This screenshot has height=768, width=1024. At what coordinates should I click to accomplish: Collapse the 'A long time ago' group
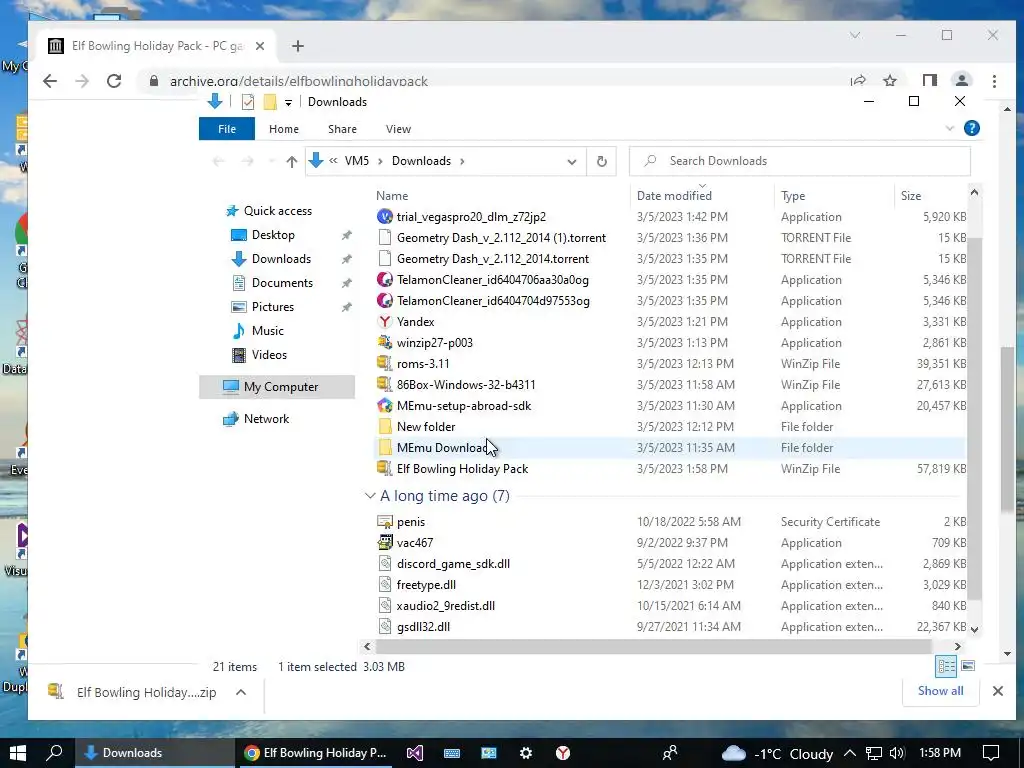(370, 496)
